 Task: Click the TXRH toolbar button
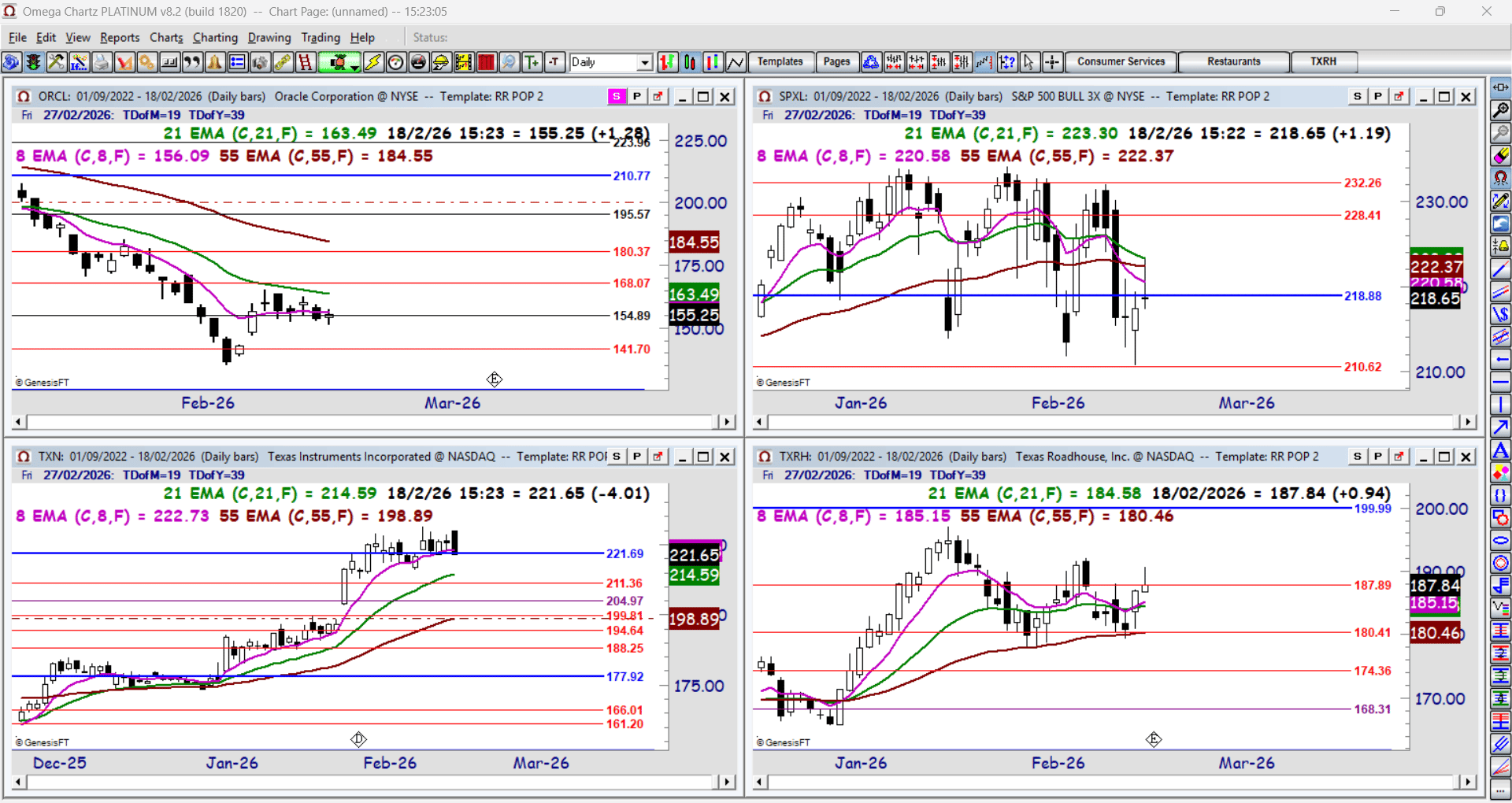pyautogui.click(x=1324, y=61)
